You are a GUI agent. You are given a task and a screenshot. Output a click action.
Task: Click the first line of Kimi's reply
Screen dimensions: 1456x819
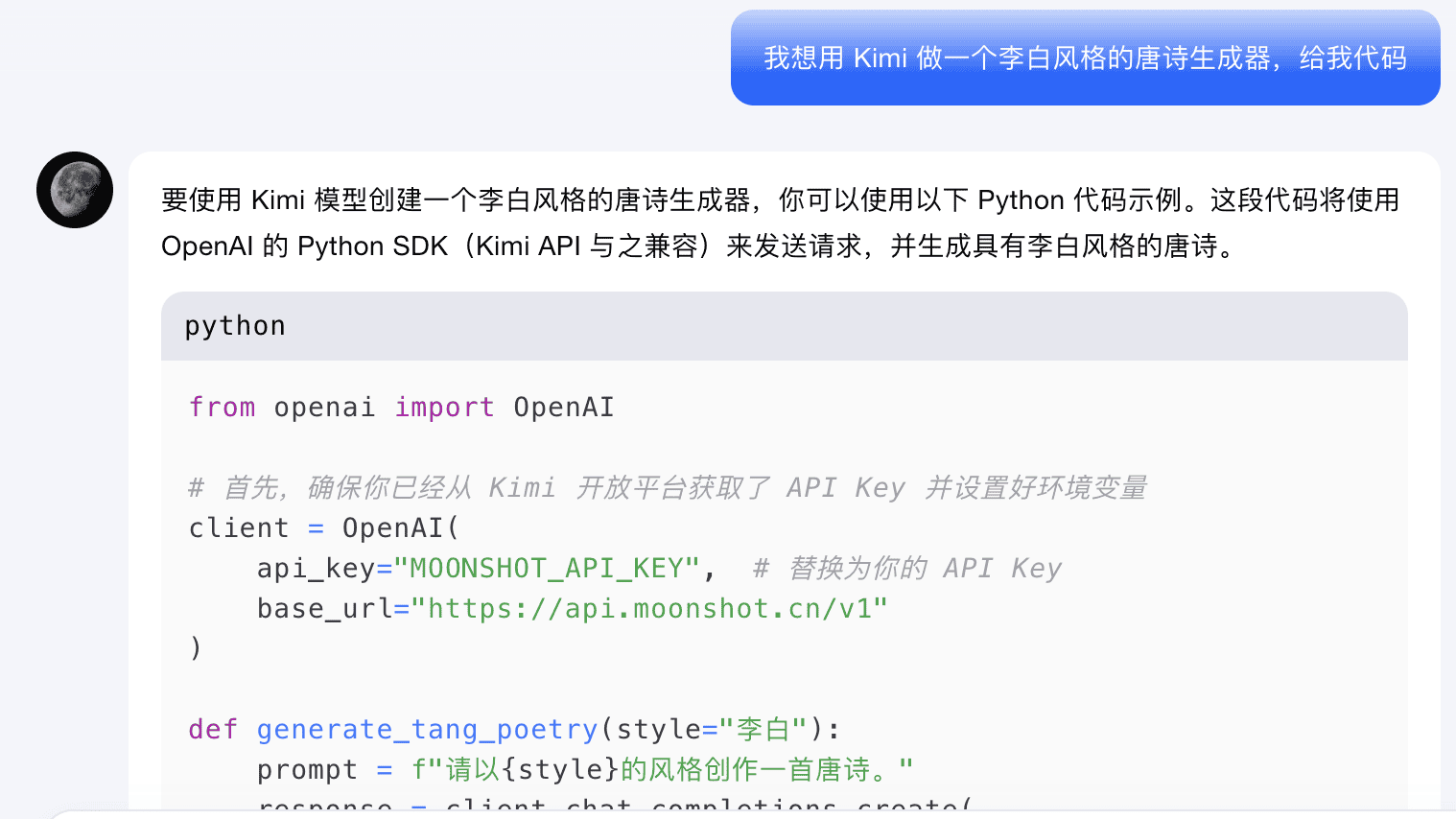pyautogui.click(x=779, y=200)
